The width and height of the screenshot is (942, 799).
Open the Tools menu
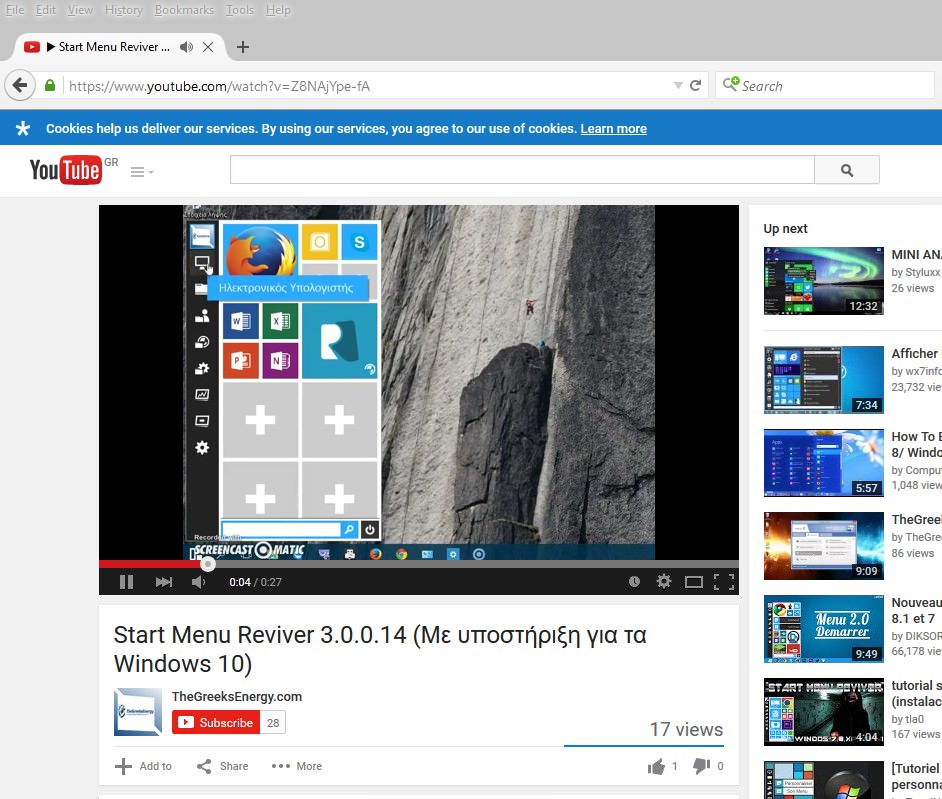(x=240, y=10)
